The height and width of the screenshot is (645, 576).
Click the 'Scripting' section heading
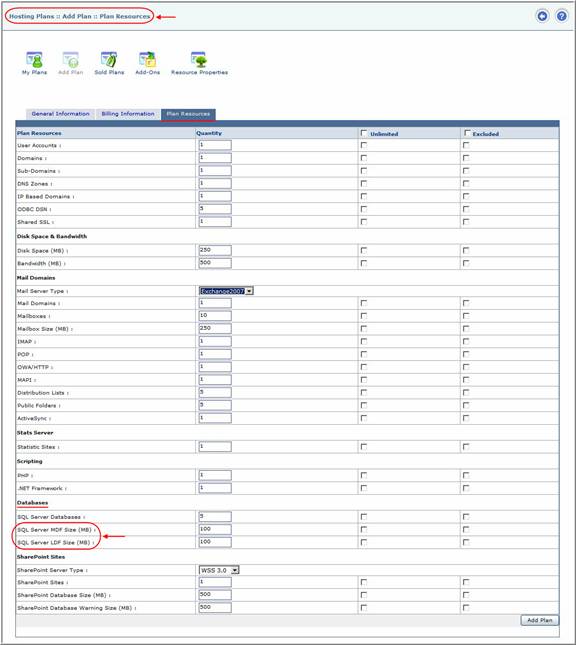click(x=30, y=461)
